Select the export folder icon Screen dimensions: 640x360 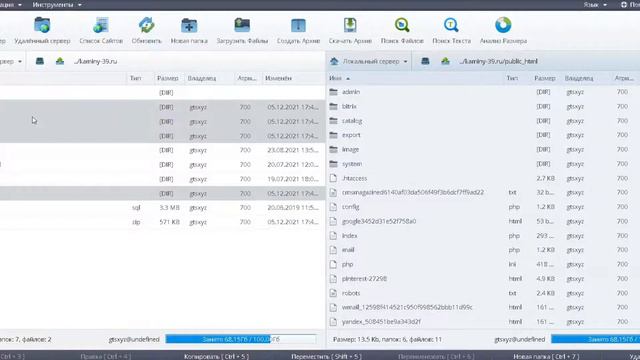(333, 135)
